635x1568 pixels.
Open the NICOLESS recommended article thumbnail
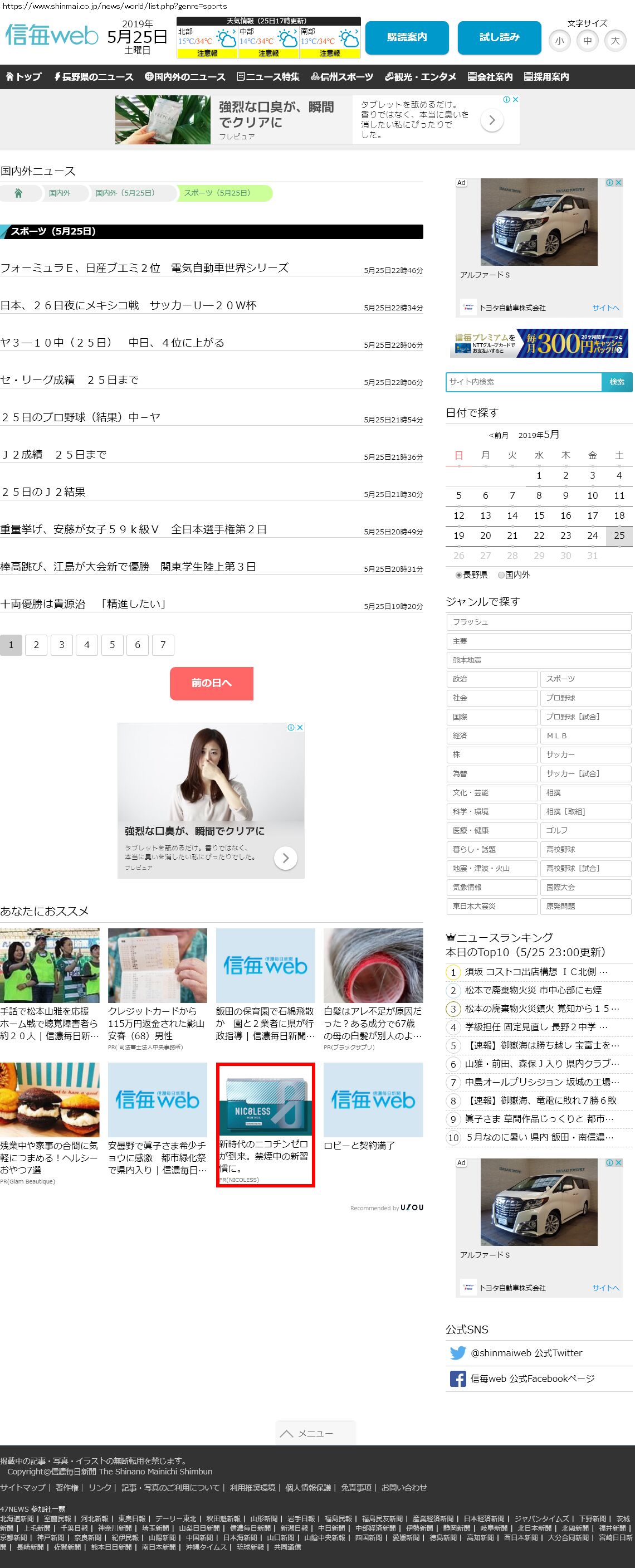[265, 1099]
